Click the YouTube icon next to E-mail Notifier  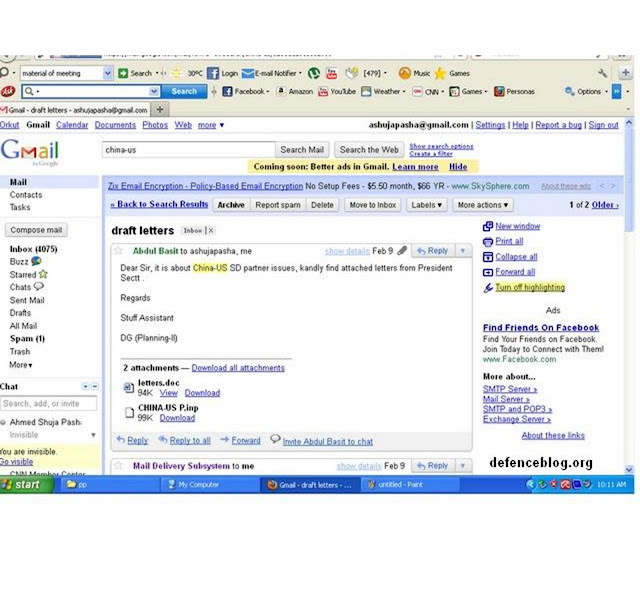pos(331,73)
